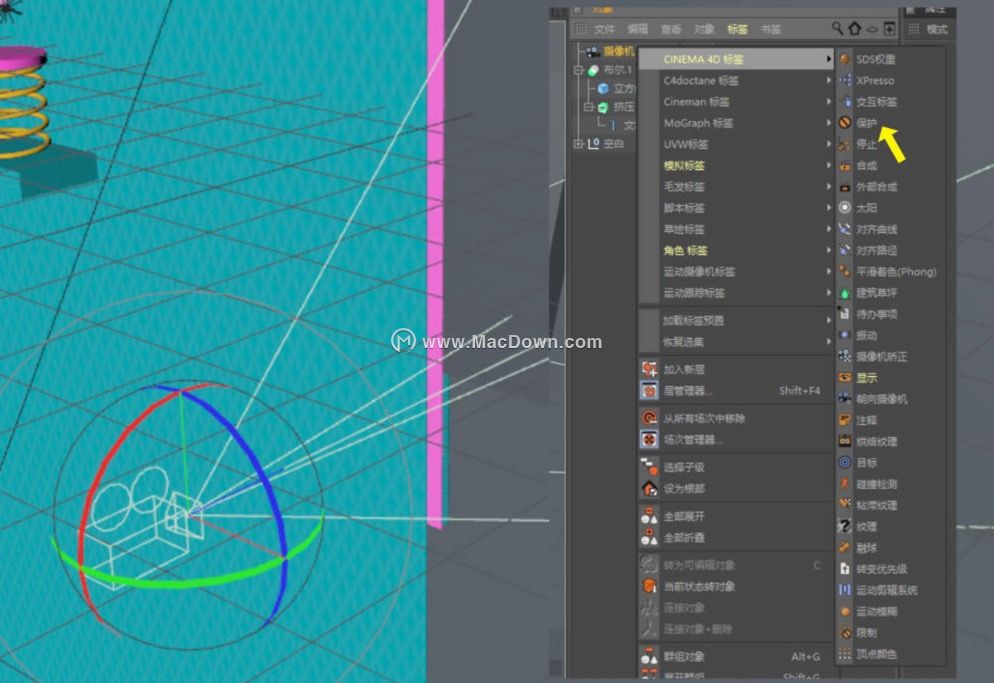Select the 目标 tag icon
This screenshot has height=683, width=994.
844,462
